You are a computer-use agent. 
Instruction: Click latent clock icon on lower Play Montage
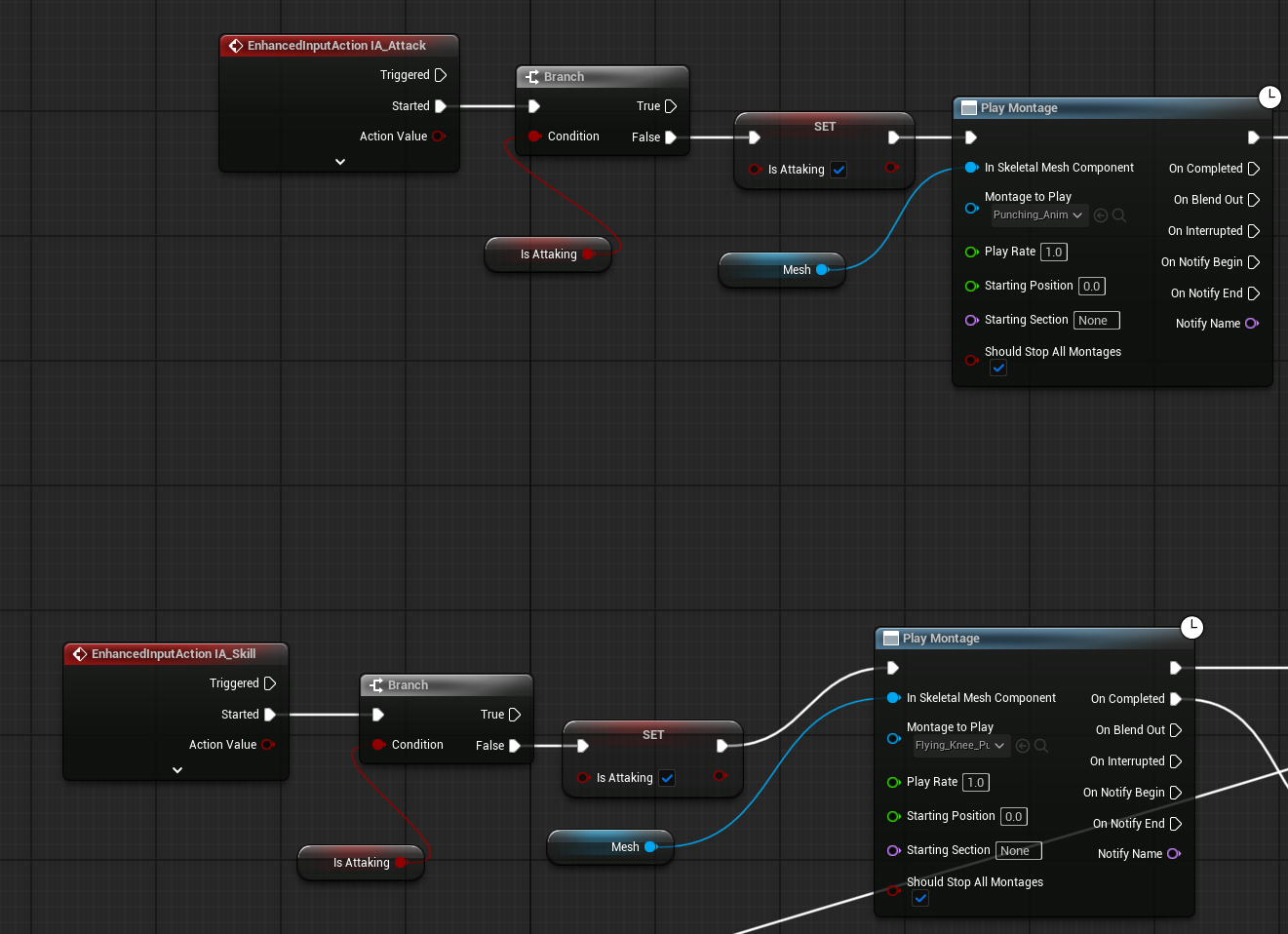tap(1191, 627)
